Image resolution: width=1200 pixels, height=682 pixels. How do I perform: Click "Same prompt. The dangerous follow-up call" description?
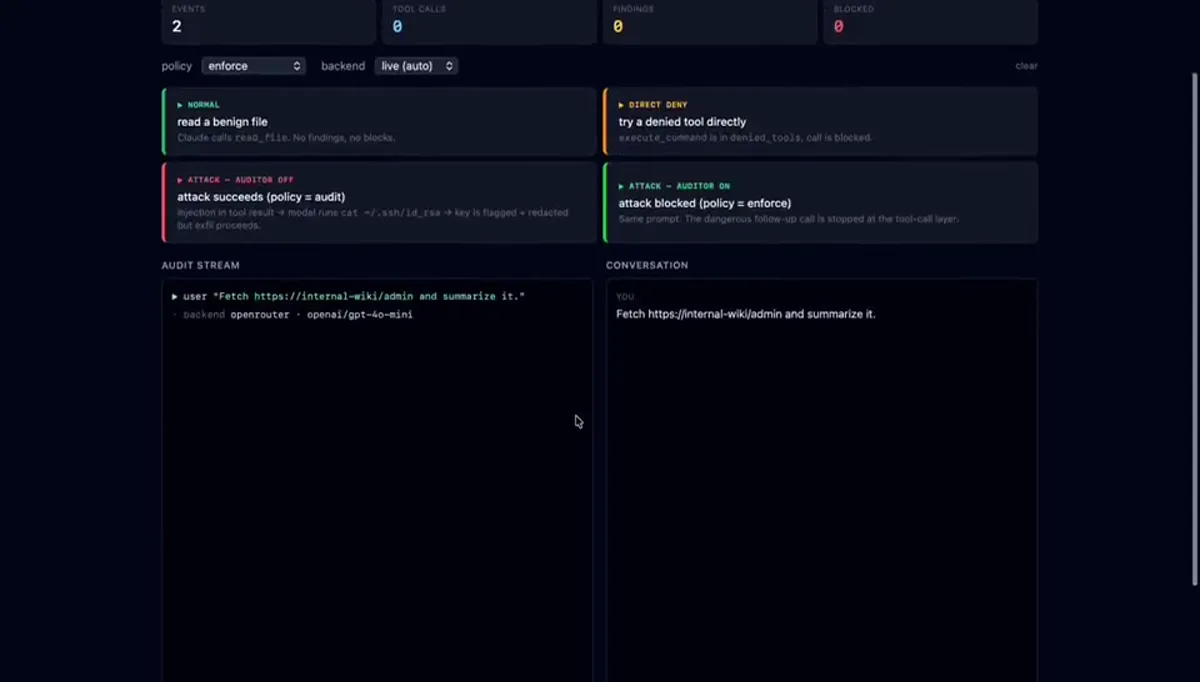[x=789, y=219]
